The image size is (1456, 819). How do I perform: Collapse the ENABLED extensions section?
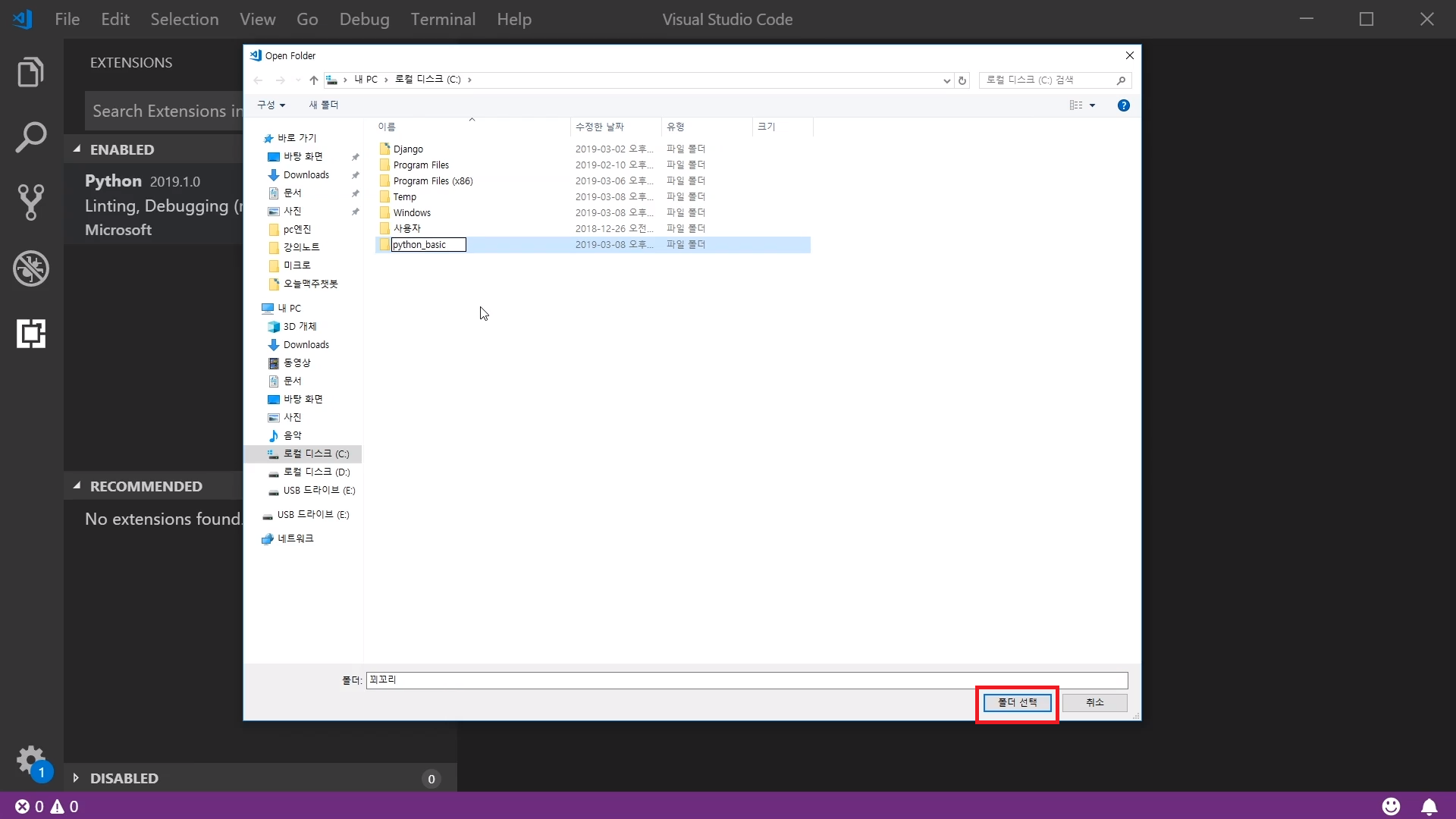point(77,149)
